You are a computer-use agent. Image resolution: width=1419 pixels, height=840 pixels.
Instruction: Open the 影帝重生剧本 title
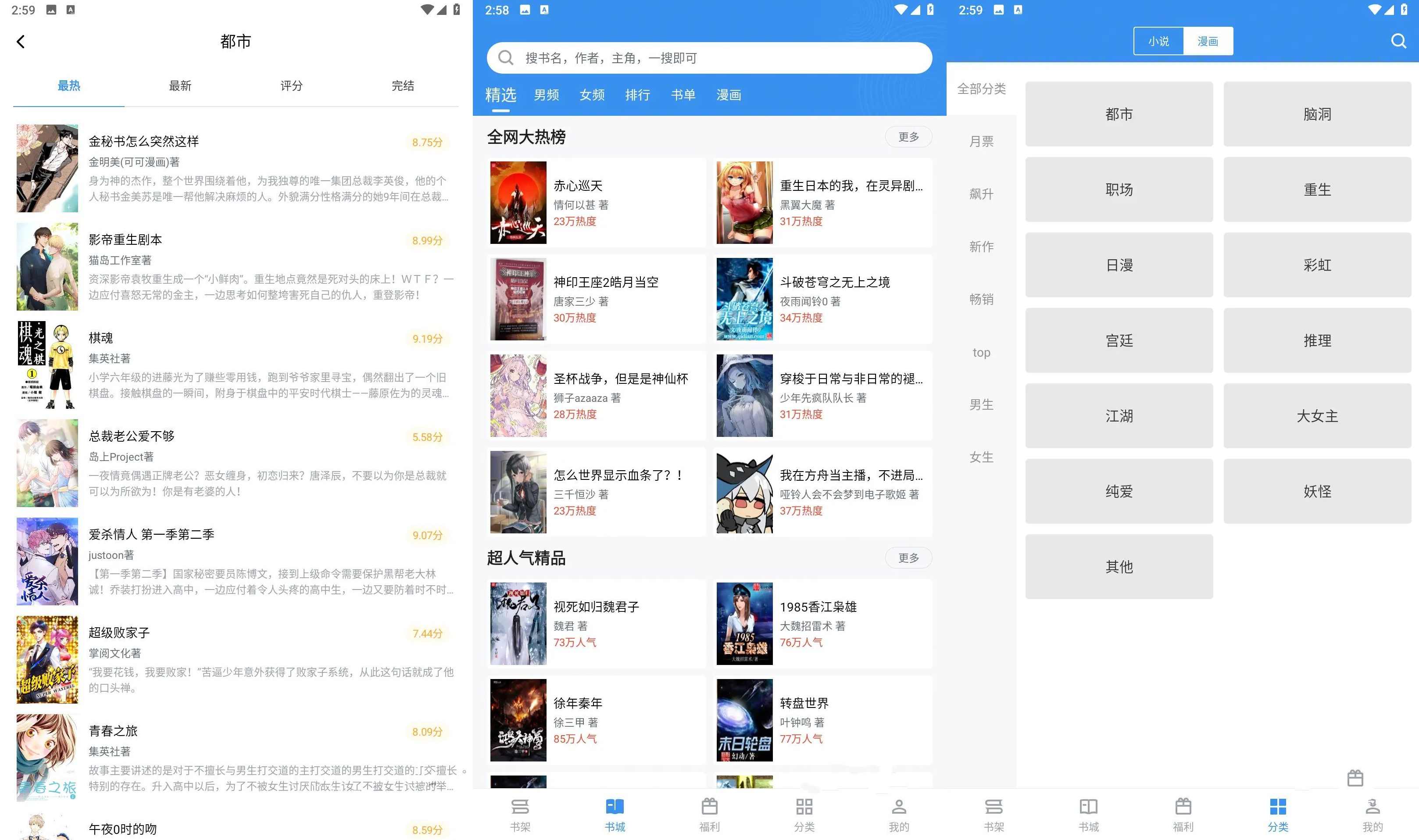[125, 239]
